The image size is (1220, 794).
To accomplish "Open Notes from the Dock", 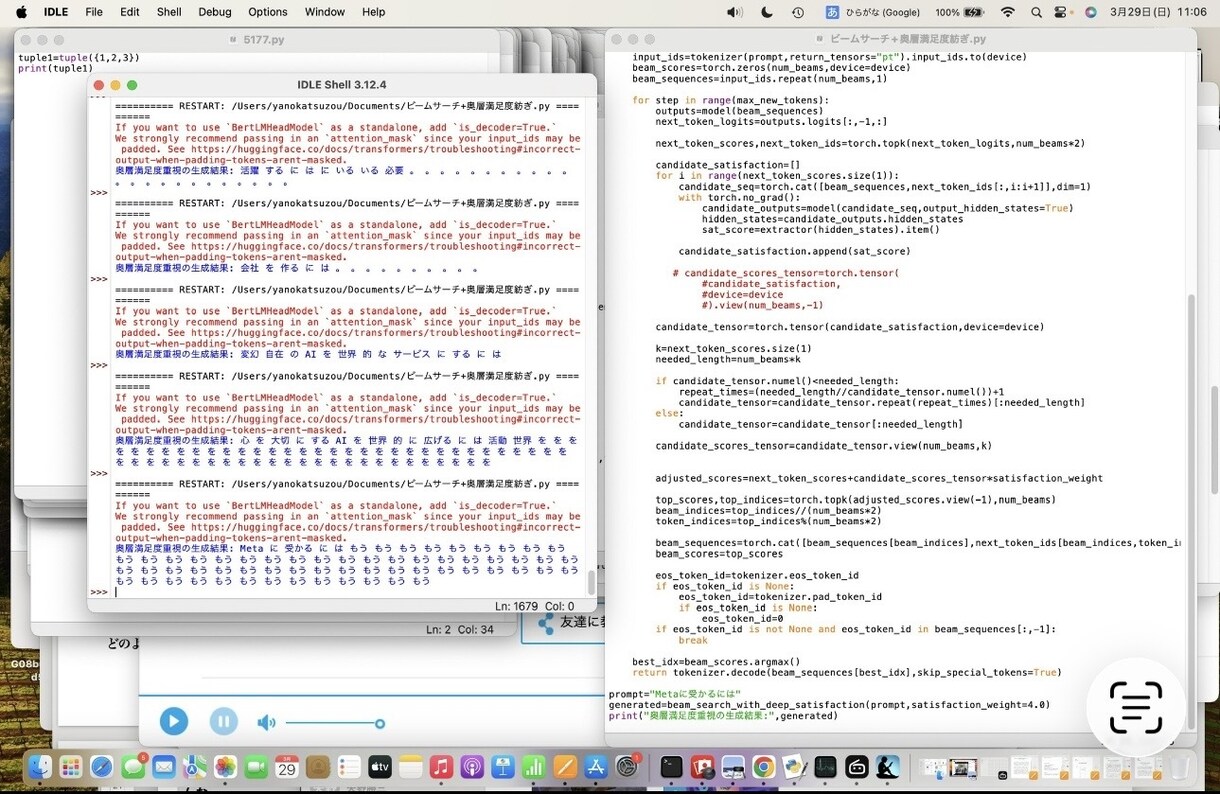I will pyautogui.click(x=411, y=767).
